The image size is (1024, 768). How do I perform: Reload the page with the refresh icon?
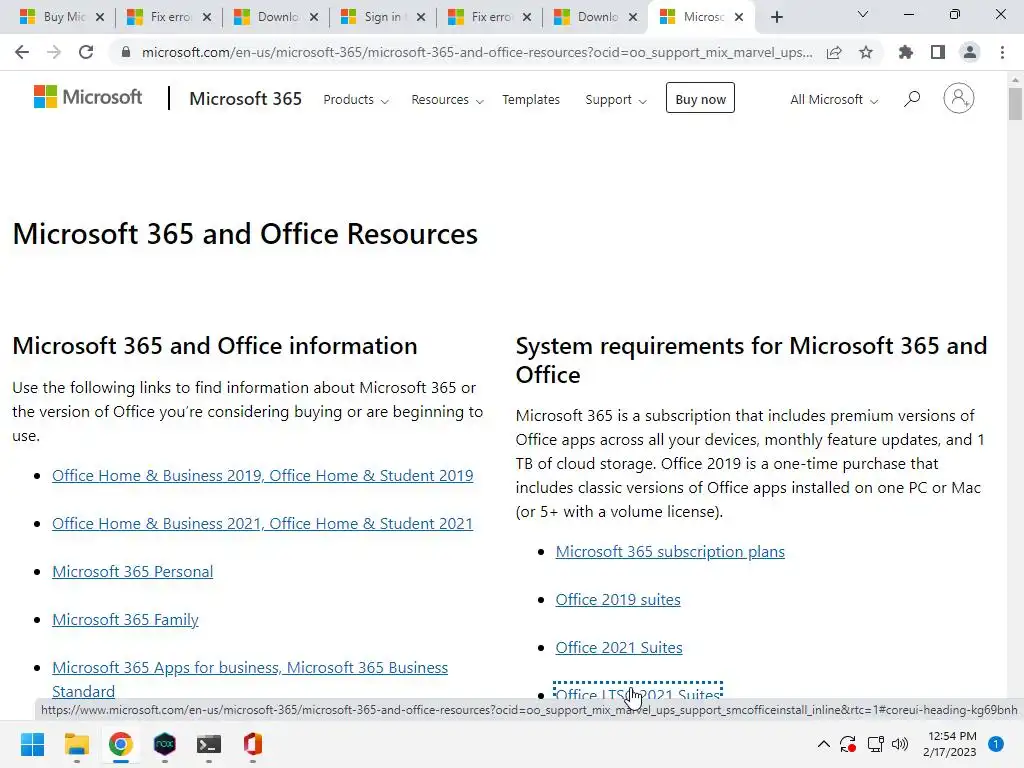[86, 52]
